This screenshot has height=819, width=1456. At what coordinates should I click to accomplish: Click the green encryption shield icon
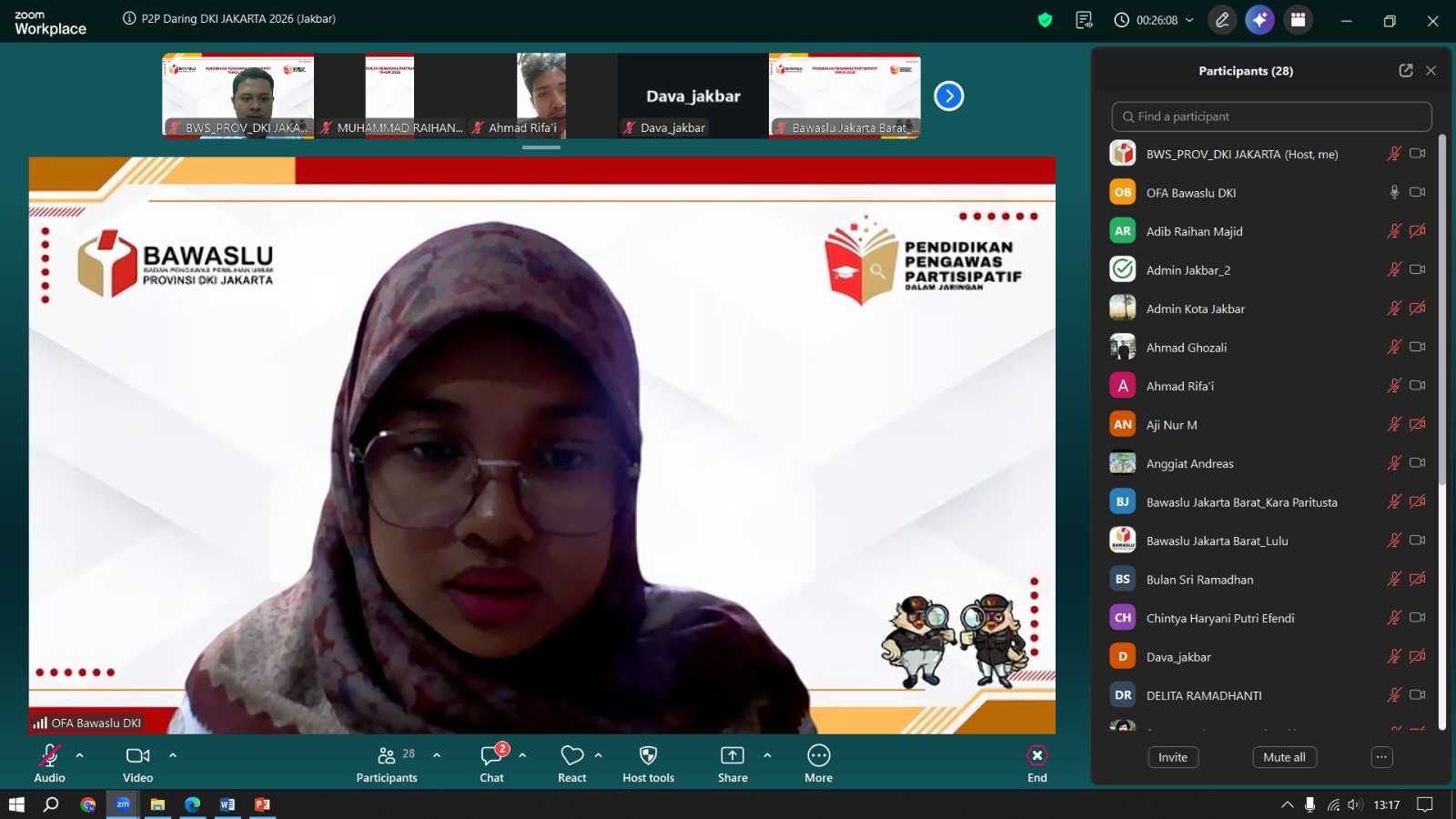tap(1045, 20)
